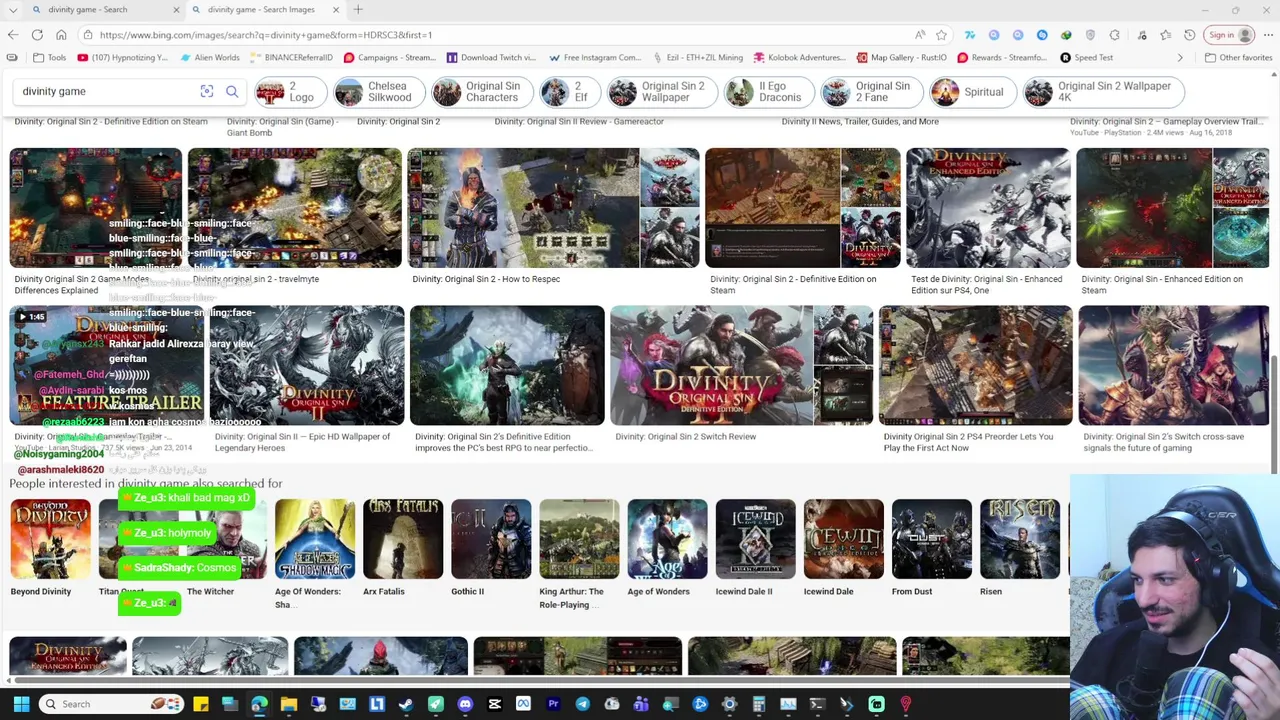Open the 'Kolobok Adventures' bookmark
This screenshot has width=1280, height=720.
point(799,58)
